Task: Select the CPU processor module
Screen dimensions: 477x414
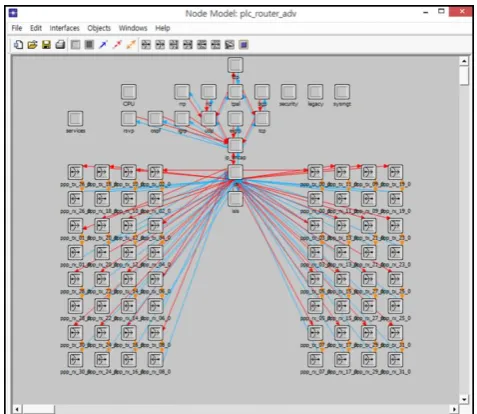Action: tap(129, 92)
